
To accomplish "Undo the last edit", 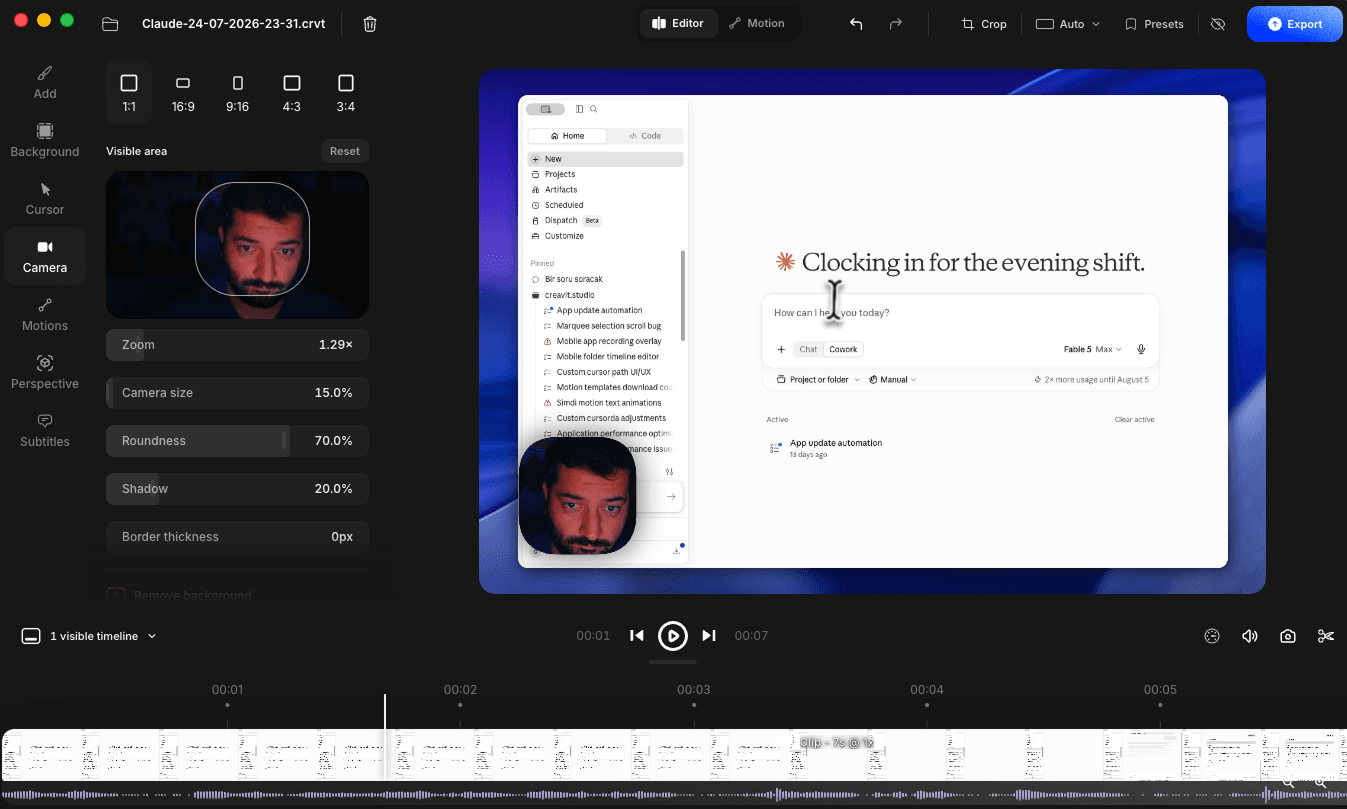I will point(856,24).
